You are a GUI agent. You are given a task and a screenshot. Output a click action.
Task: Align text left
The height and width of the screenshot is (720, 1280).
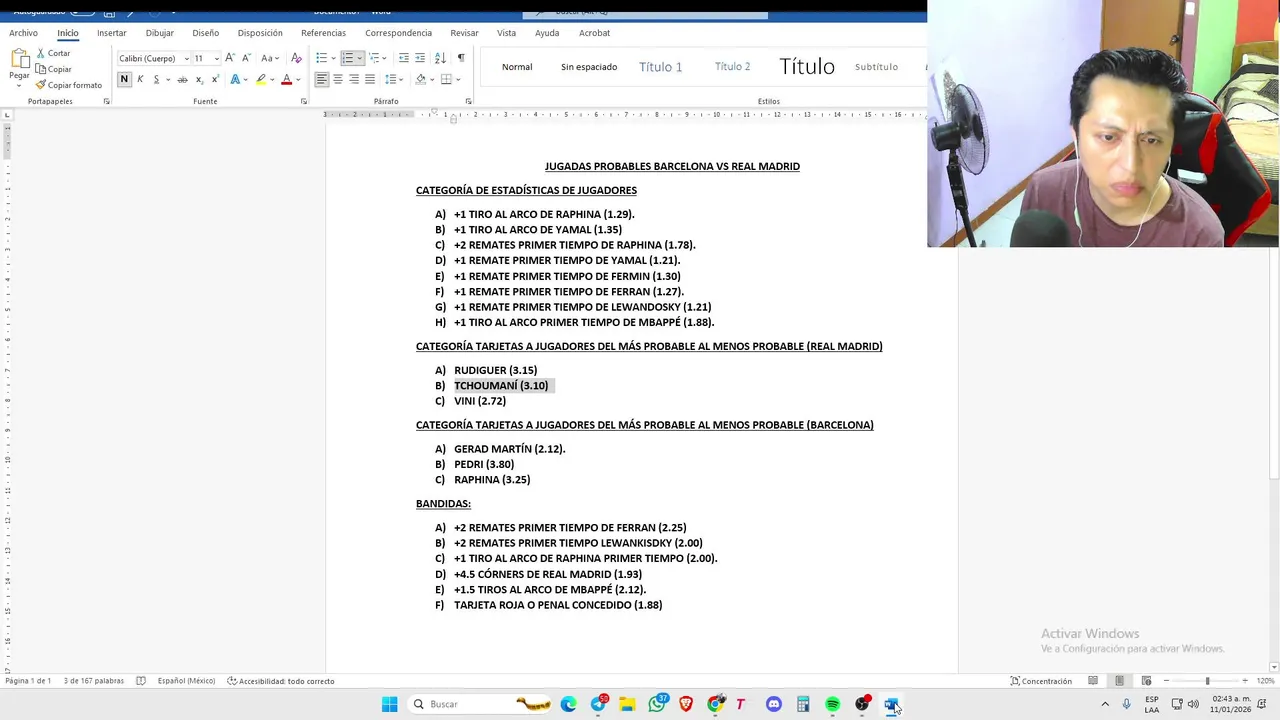[322, 79]
